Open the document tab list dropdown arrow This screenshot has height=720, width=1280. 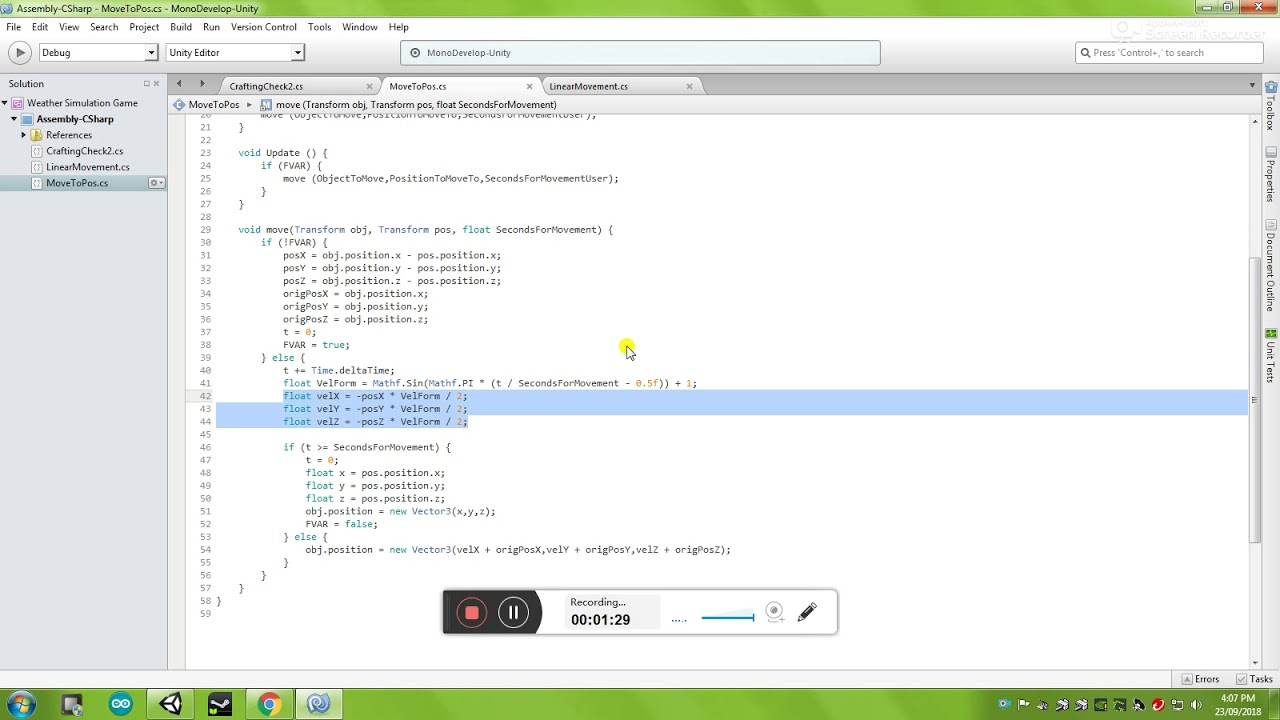1252,86
